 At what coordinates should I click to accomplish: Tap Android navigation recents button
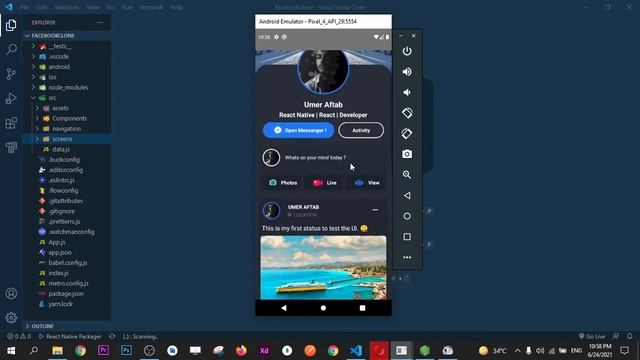(362, 308)
